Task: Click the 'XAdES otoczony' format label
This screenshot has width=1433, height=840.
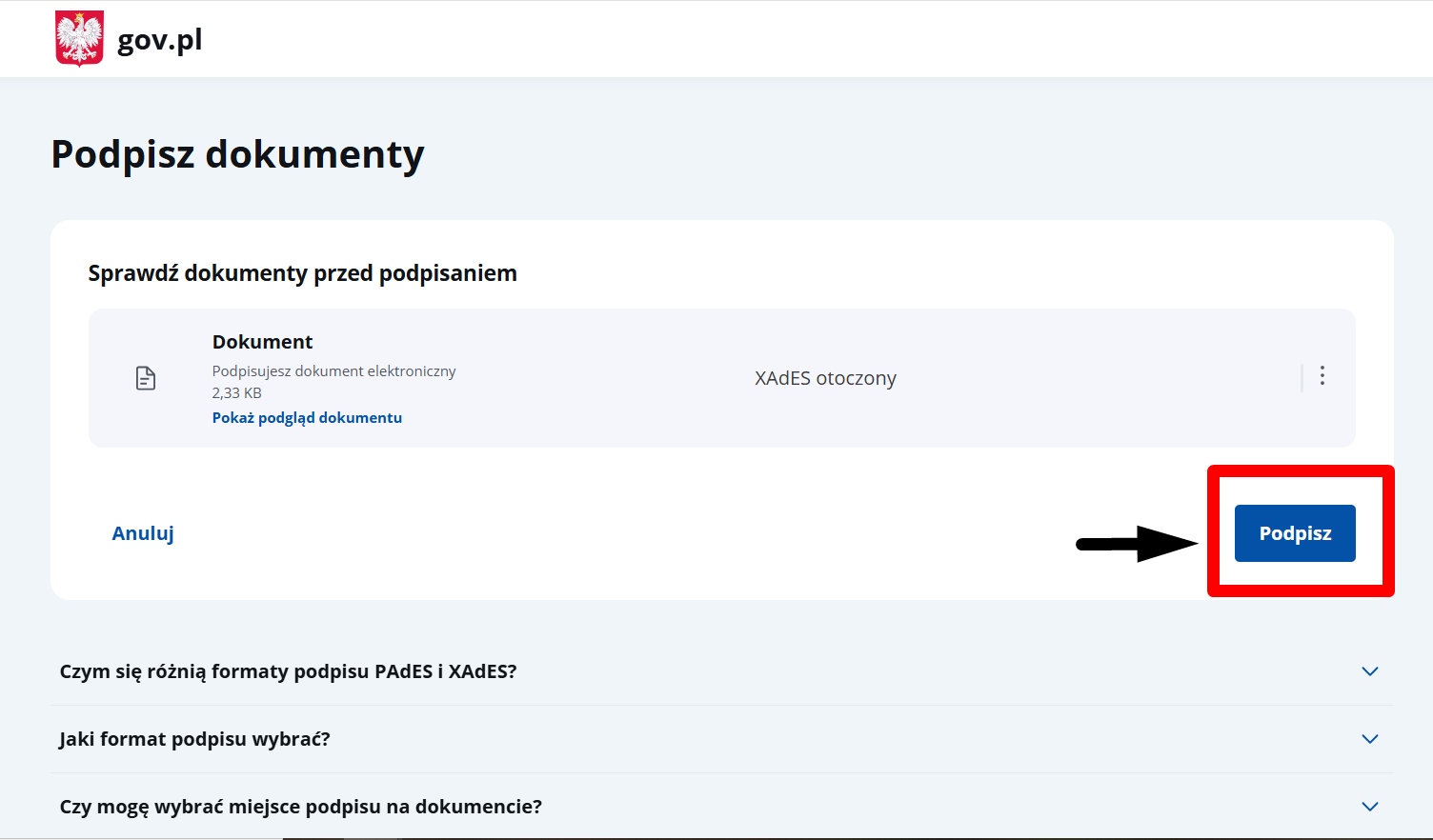Action: (825, 378)
